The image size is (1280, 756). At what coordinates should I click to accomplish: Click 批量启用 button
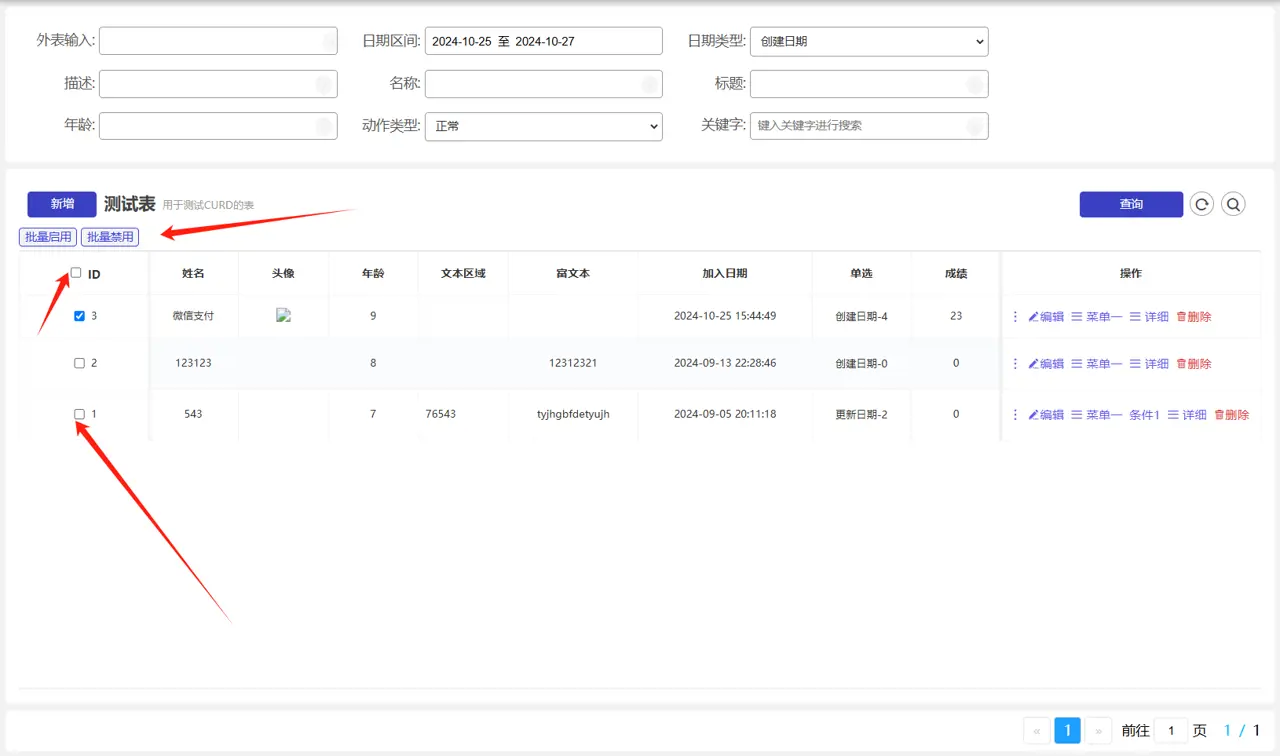click(48, 237)
